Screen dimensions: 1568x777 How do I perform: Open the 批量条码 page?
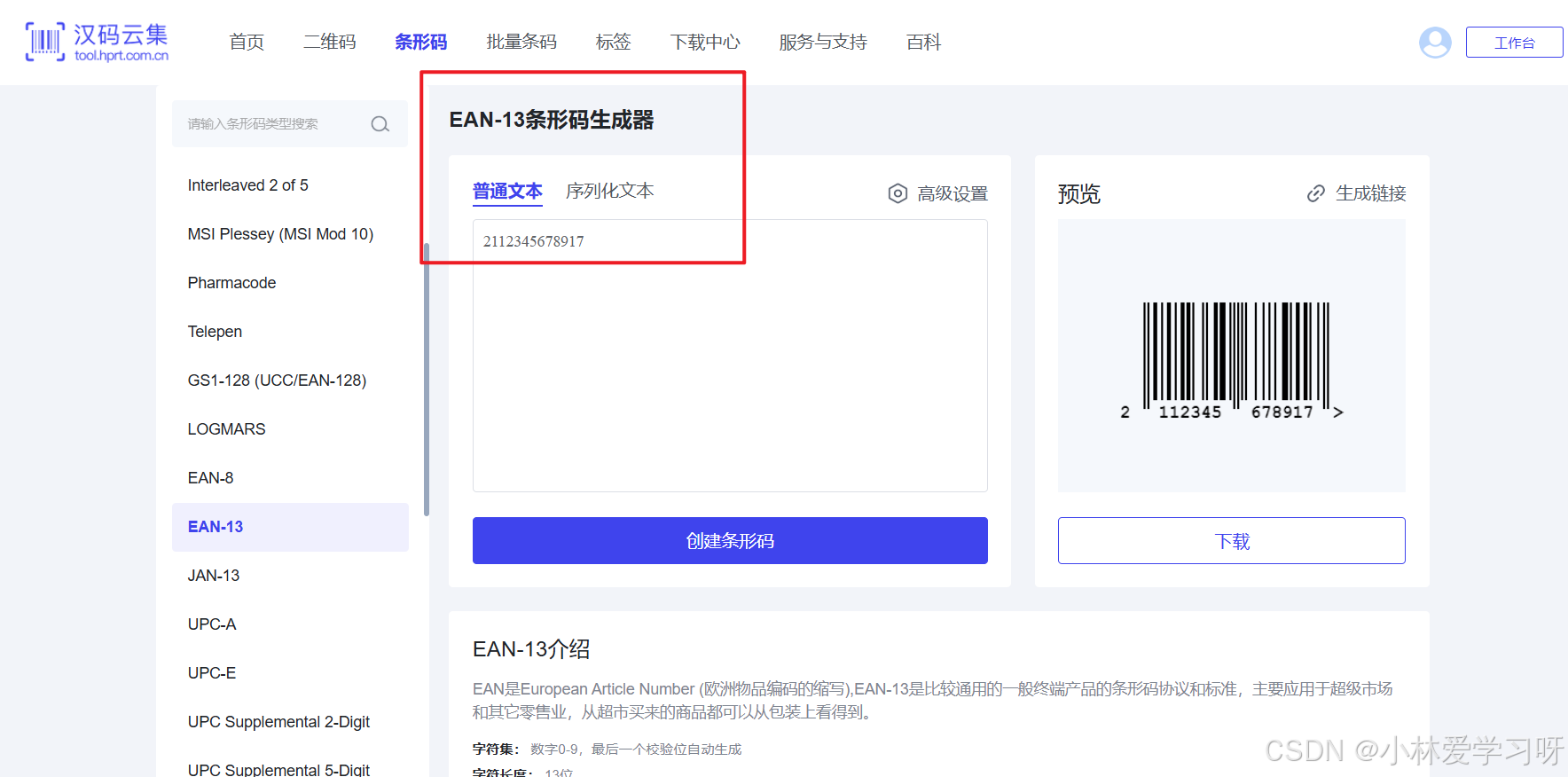click(x=521, y=42)
